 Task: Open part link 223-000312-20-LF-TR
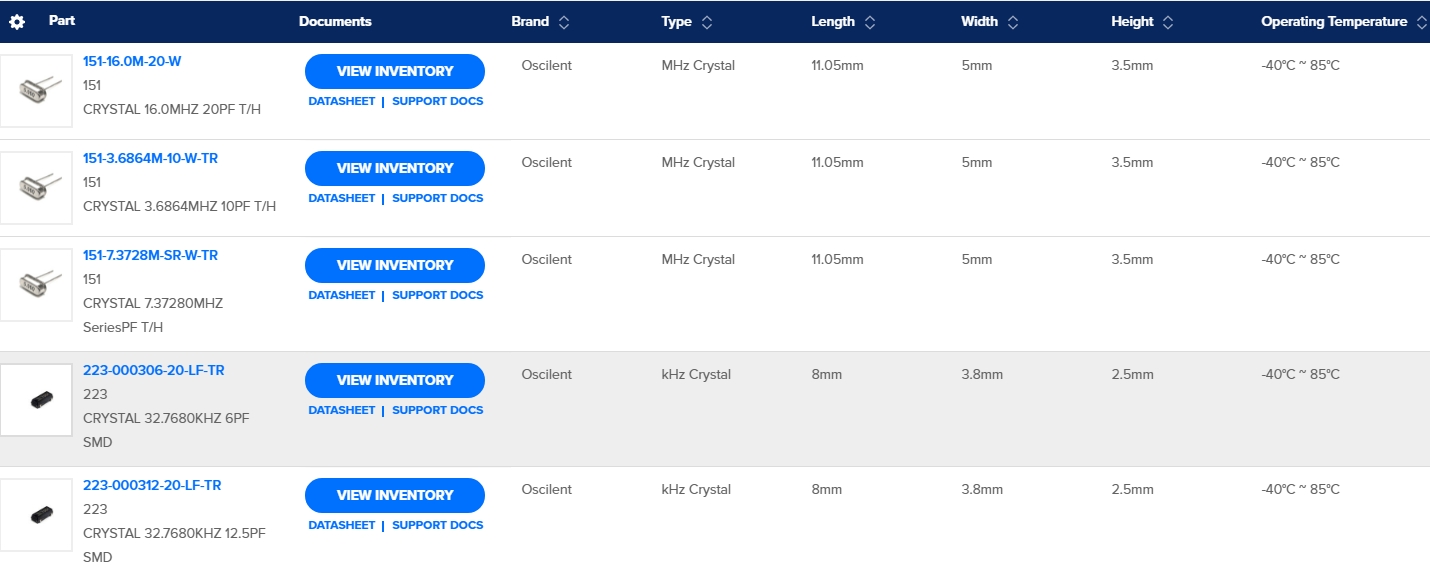(152, 485)
